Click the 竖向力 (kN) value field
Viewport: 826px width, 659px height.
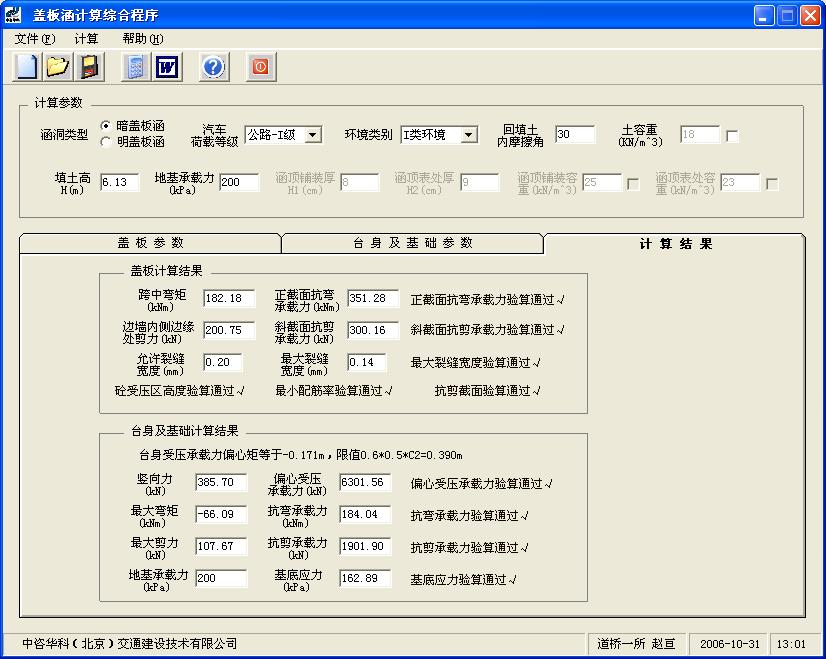221,482
